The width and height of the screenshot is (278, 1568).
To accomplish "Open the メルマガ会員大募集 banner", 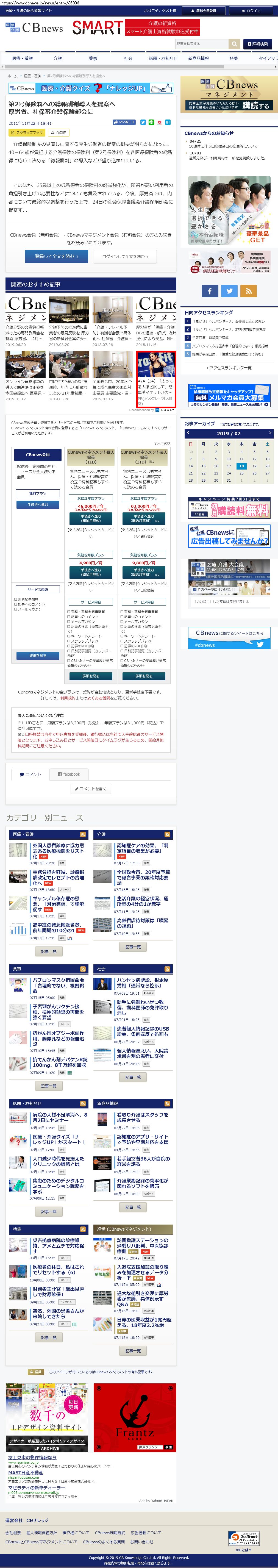I will pyautogui.click(x=229, y=396).
